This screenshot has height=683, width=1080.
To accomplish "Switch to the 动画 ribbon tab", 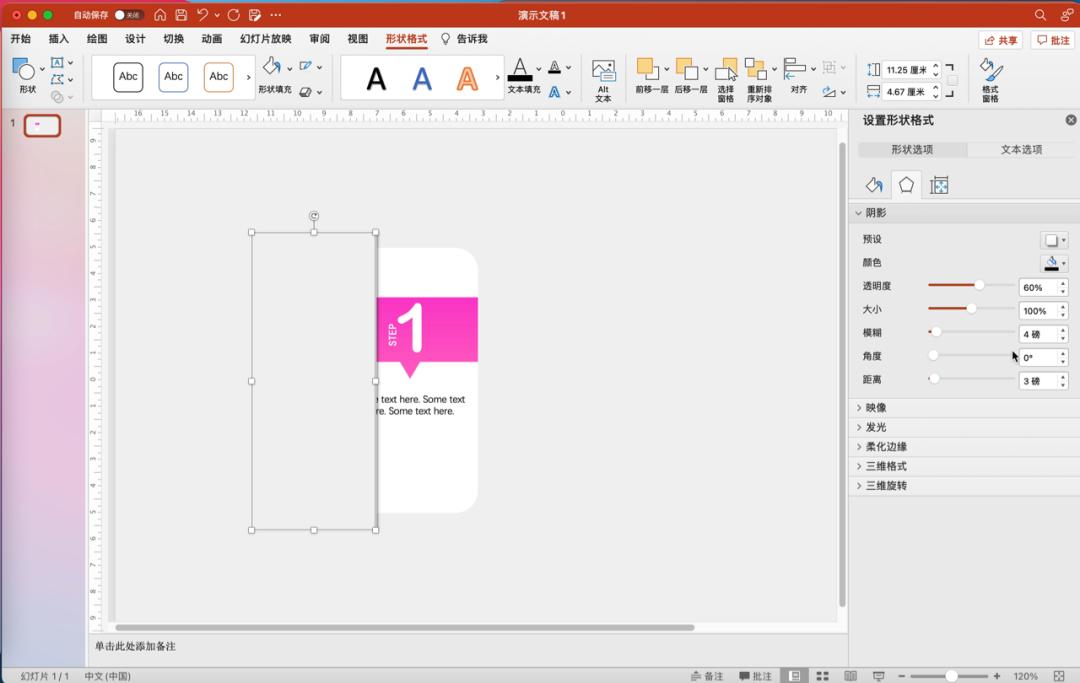I will (214, 38).
